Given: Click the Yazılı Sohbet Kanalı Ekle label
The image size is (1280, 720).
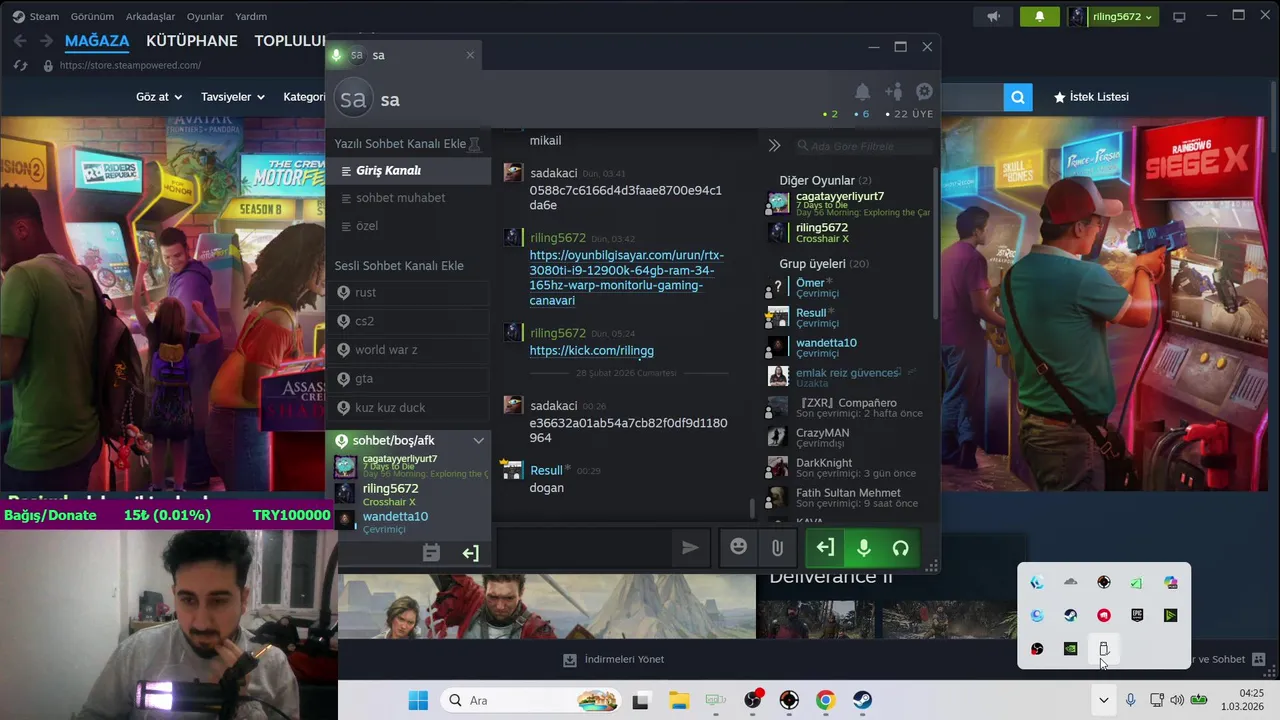Looking at the screenshot, I should 400,144.
